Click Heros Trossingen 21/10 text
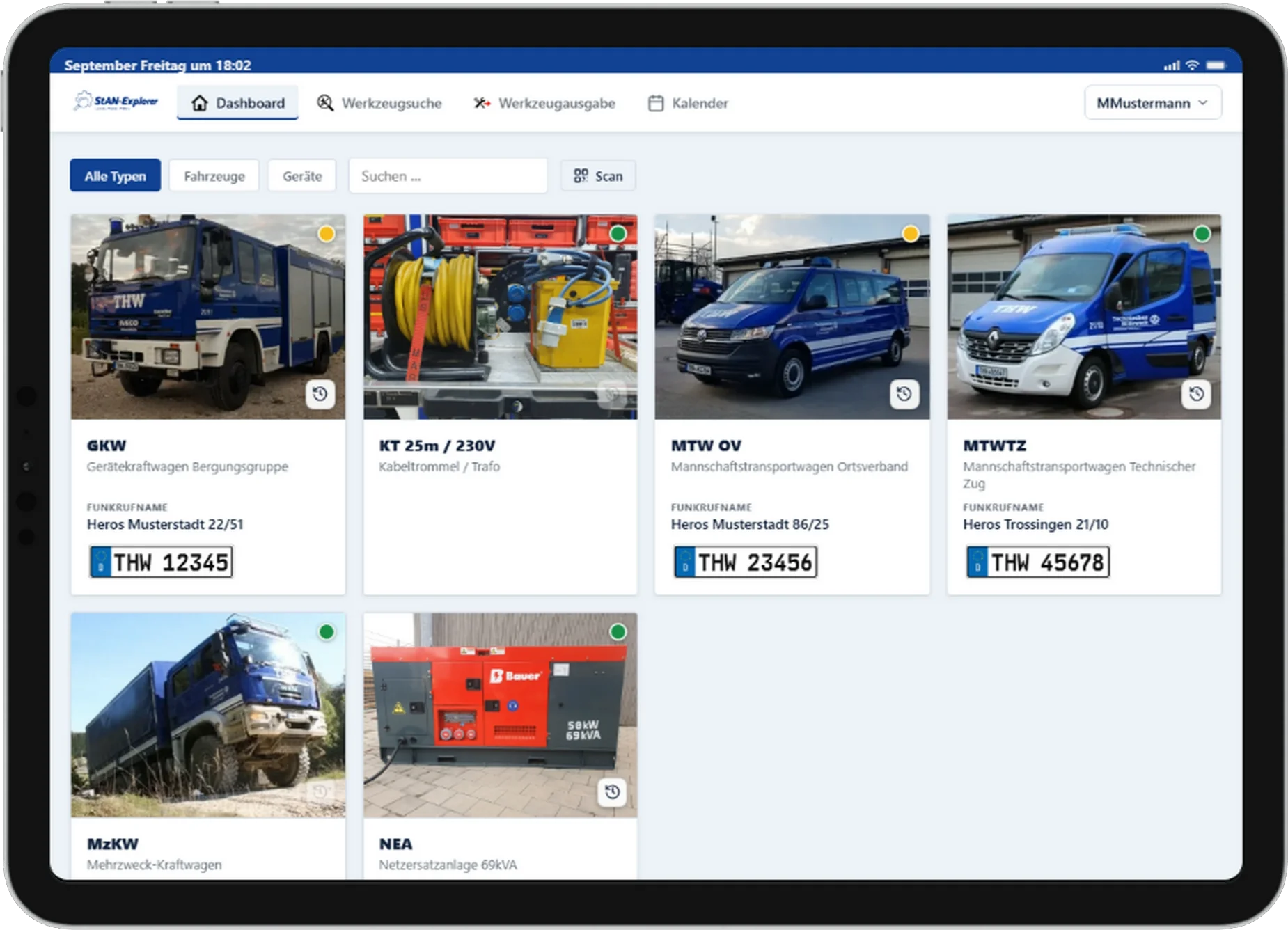This screenshot has width=1288, height=930. (x=1035, y=524)
